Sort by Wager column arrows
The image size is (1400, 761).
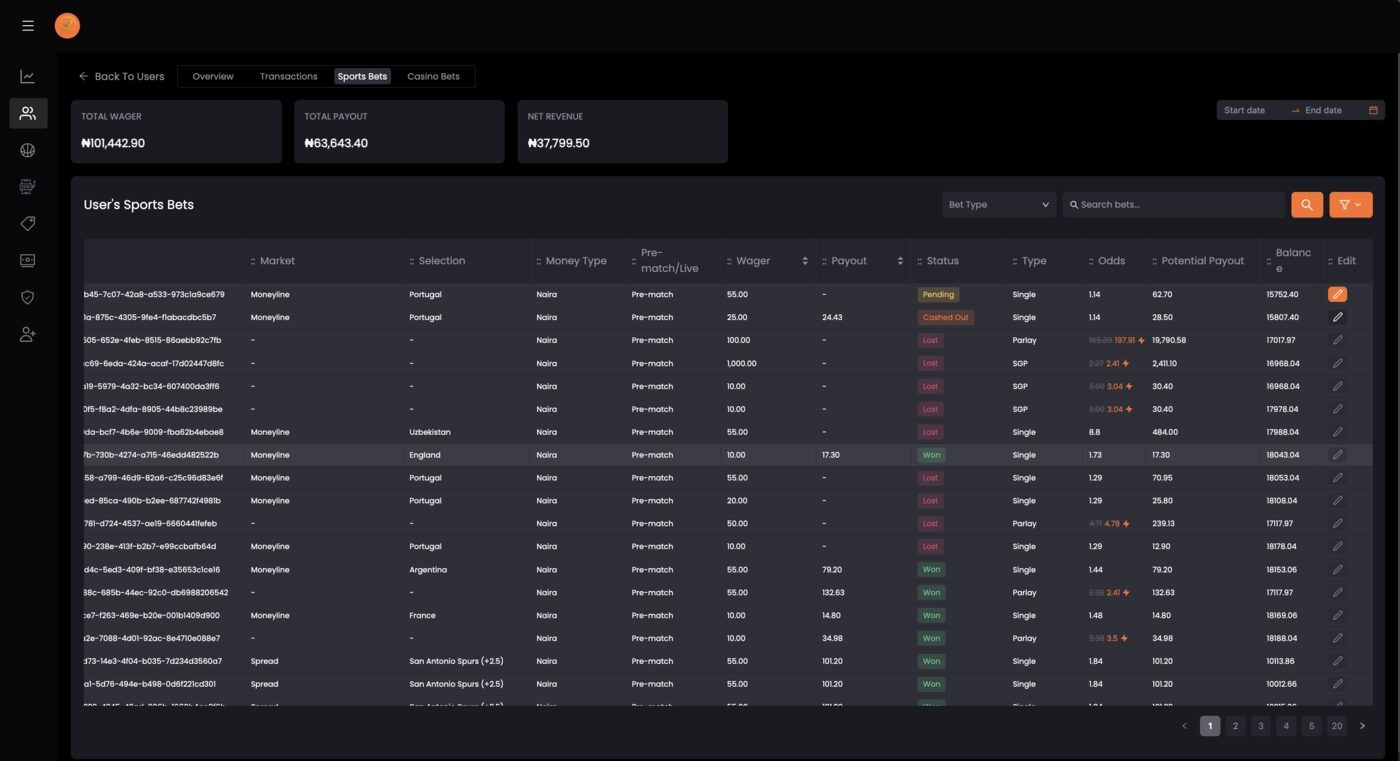click(x=805, y=261)
